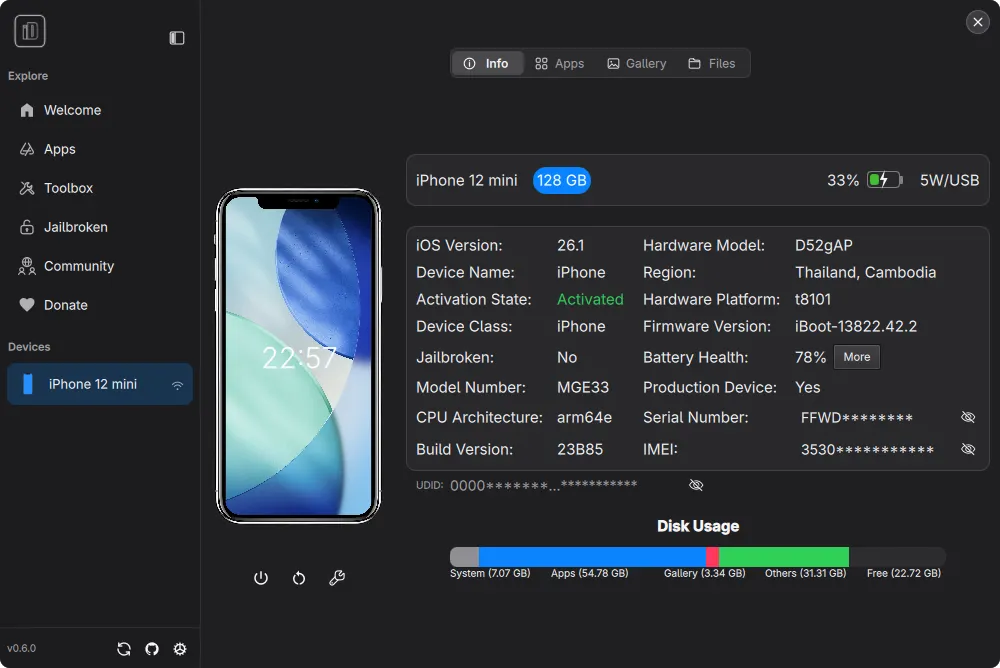Collapse the sidebar panel
This screenshot has width=1000, height=668.
pyautogui.click(x=177, y=38)
